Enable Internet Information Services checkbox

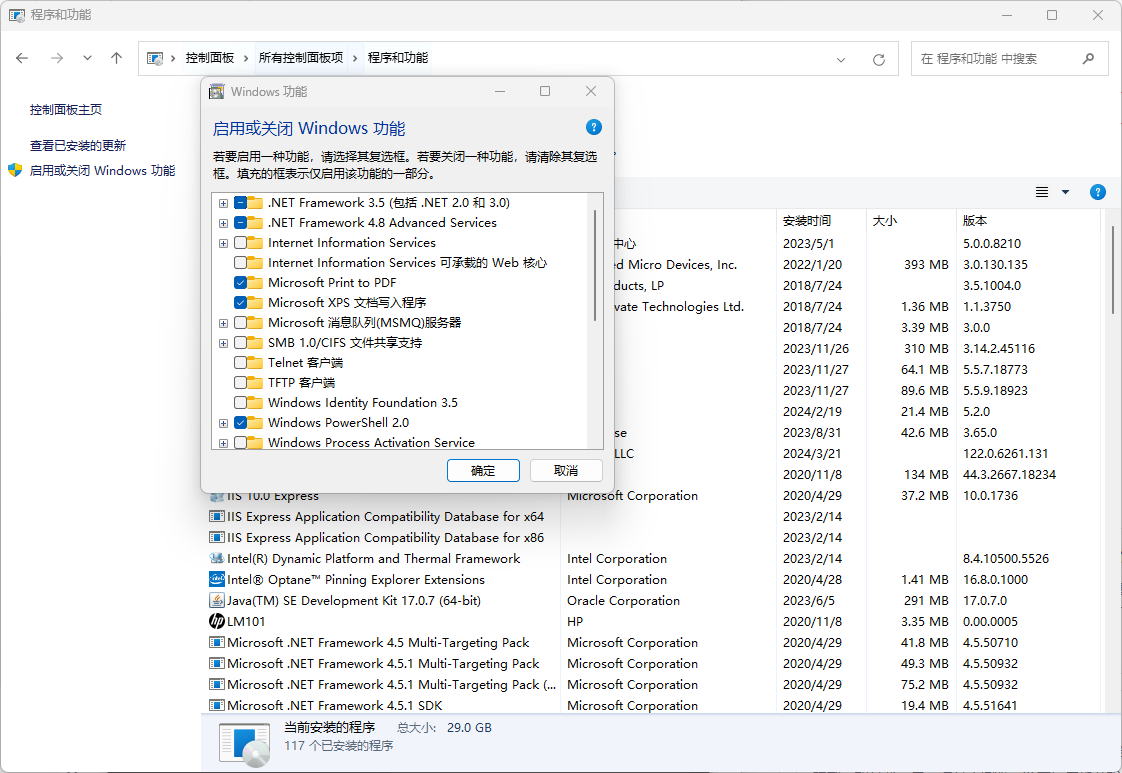[240, 243]
